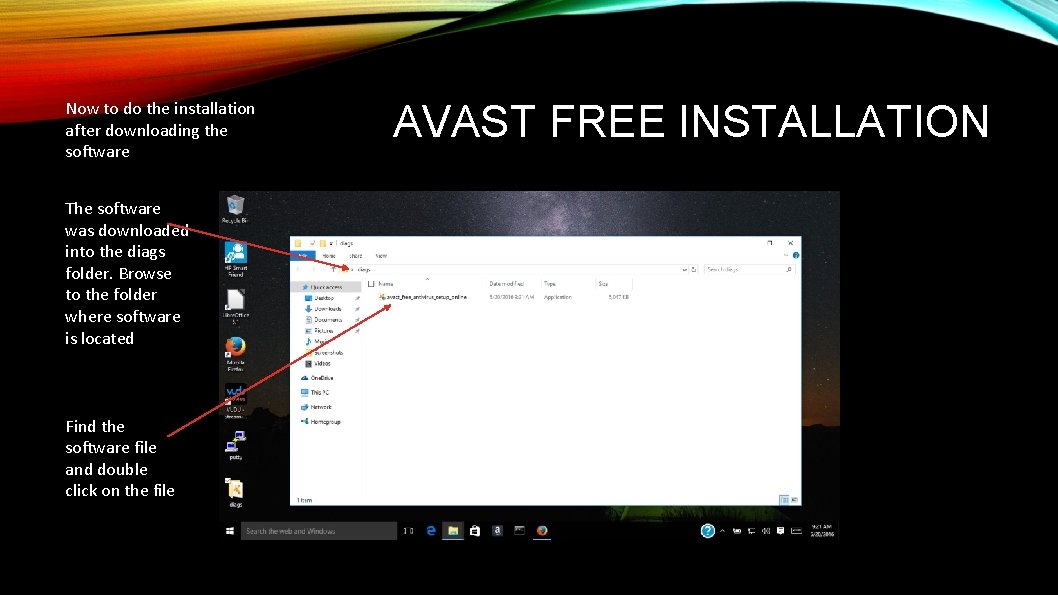Select This PC in the sidebar

tap(315, 392)
